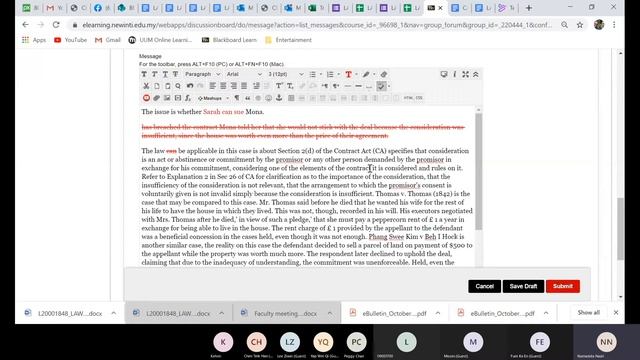Toggle spell check as you type
This screenshot has width=640, height=360.
coord(381,86)
